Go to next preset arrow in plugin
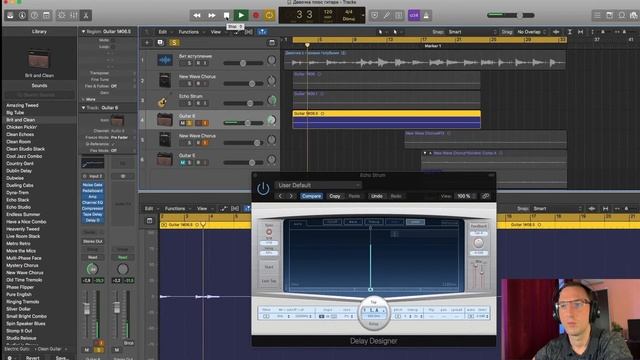This screenshot has width=640, height=360. pyautogui.click(x=291, y=196)
